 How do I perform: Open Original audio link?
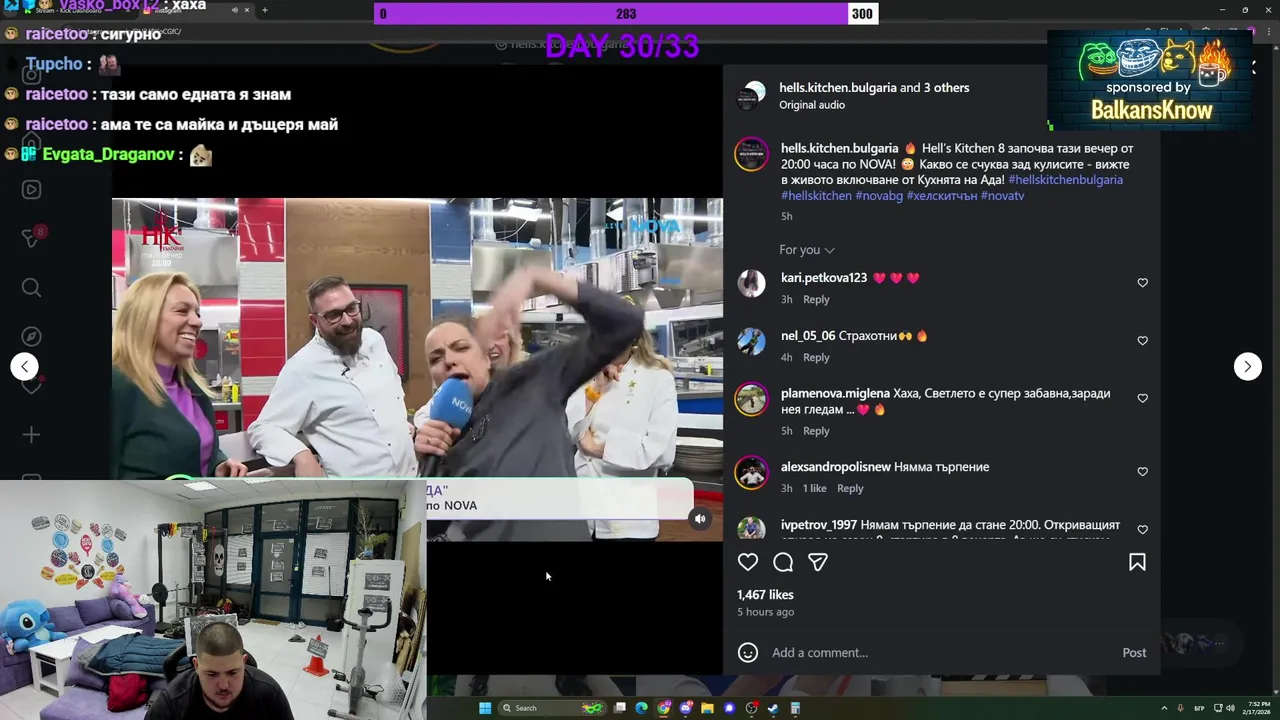click(812, 105)
